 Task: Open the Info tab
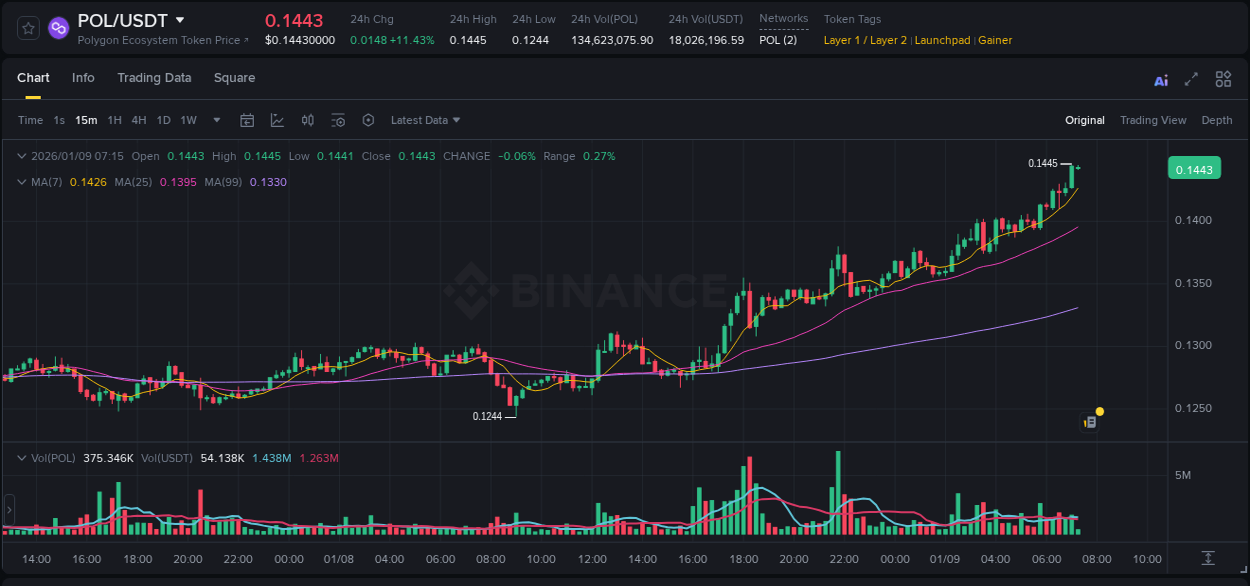pyautogui.click(x=83, y=77)
